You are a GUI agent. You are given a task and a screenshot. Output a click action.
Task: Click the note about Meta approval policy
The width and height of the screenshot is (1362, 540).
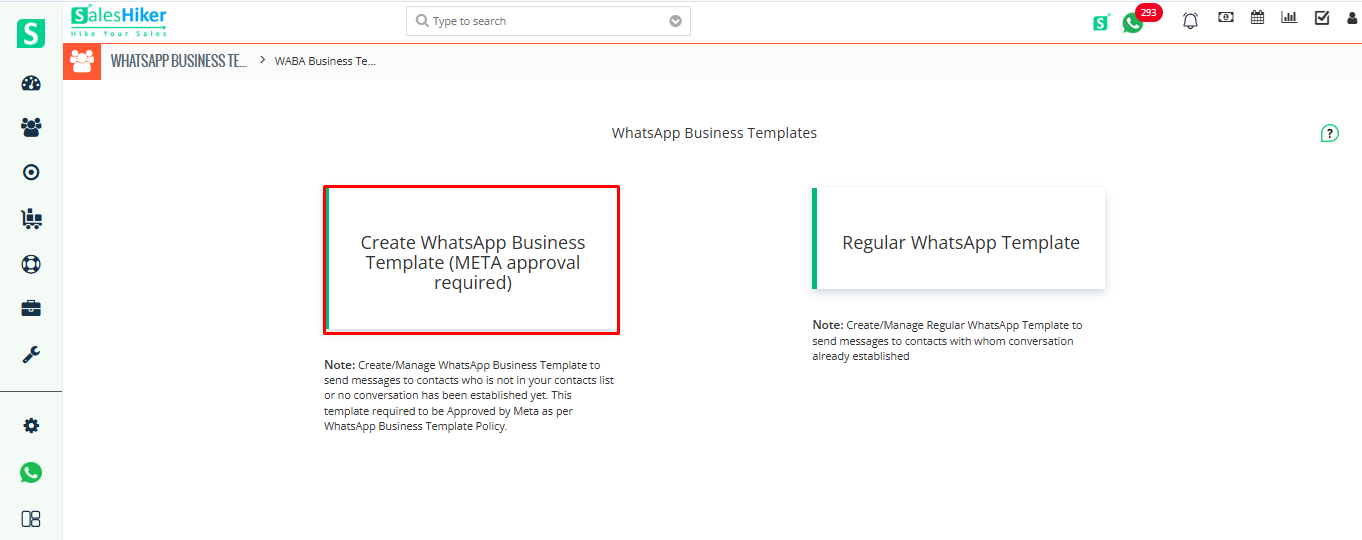coord(469,396)
